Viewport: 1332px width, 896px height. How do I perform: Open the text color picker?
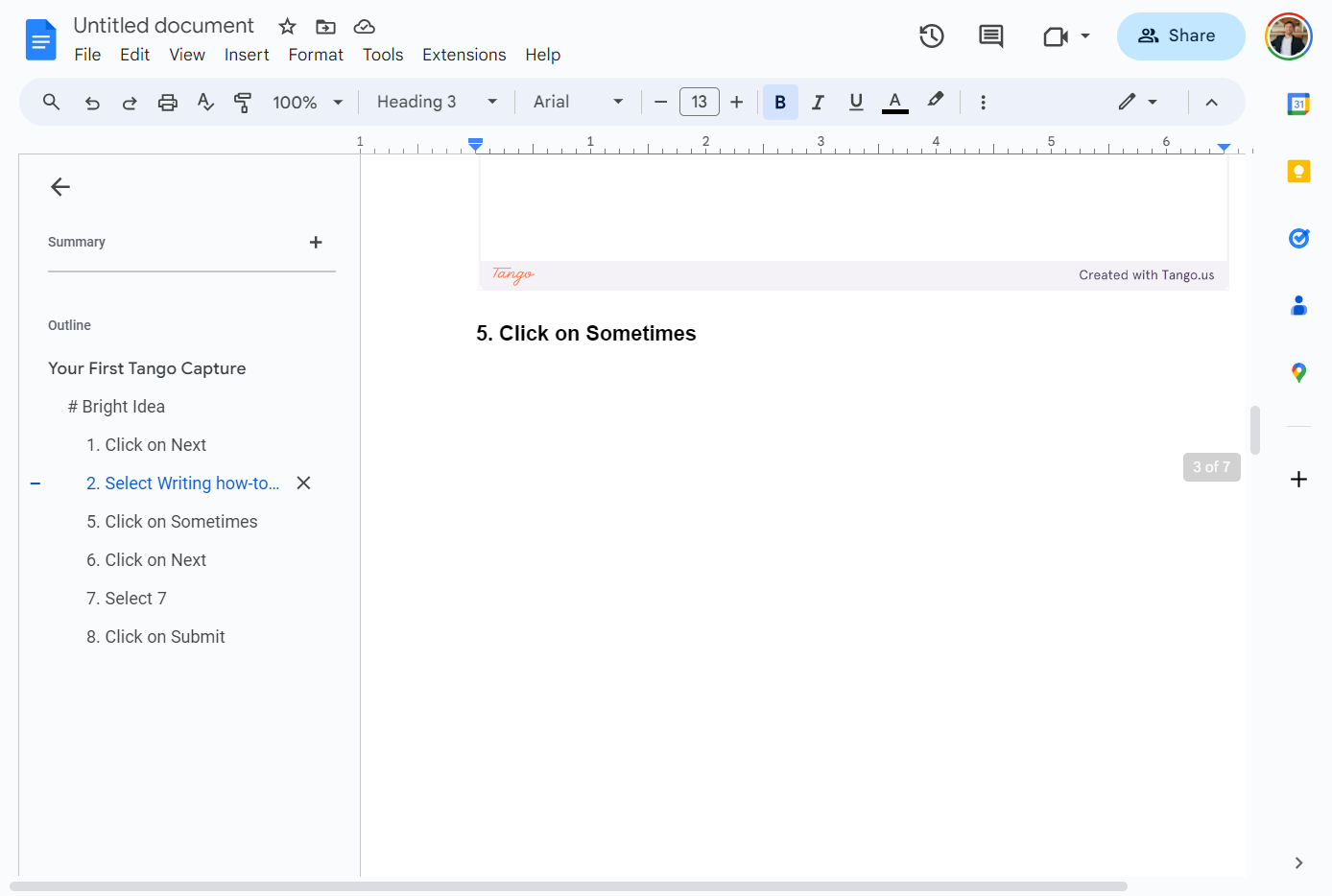894,102
